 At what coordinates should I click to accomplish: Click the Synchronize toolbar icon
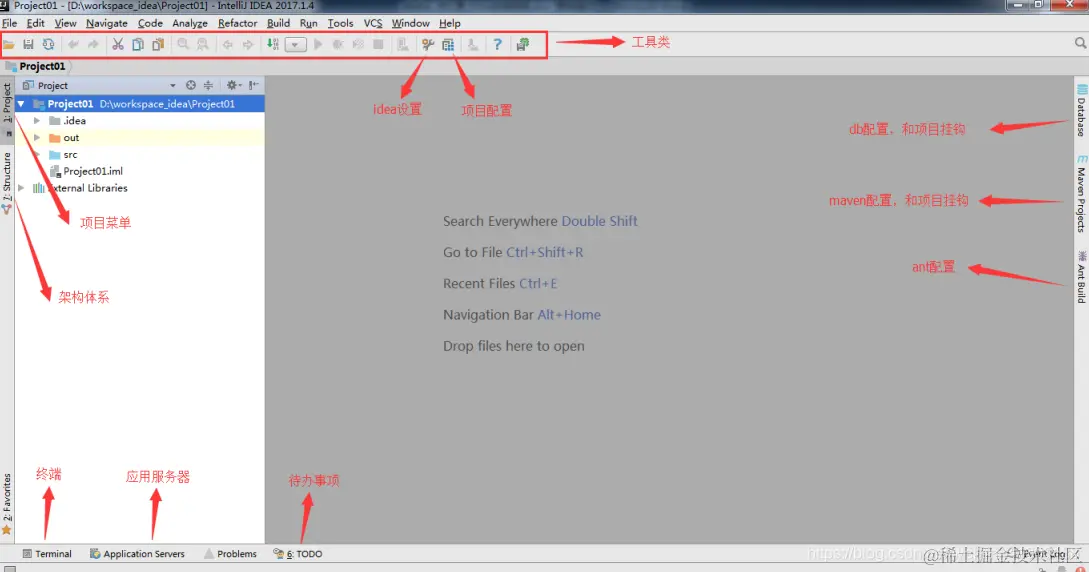48,44
